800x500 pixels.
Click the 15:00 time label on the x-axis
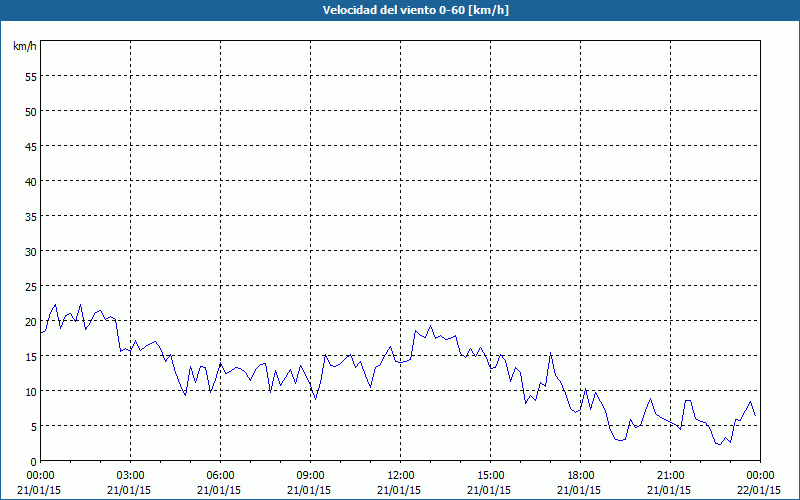tap(490, 475)
